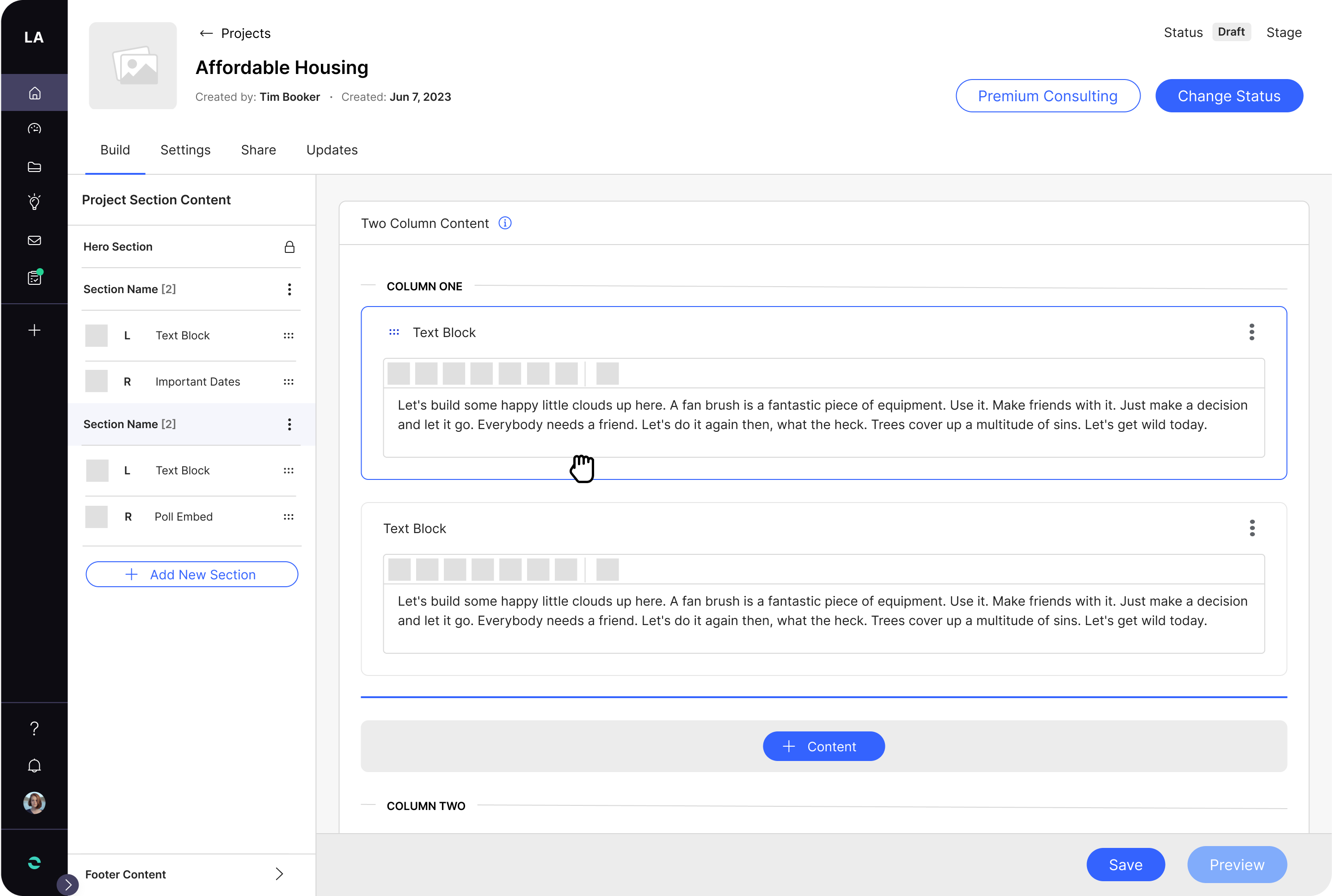Click the three-dot menu on second Section Name [2]

pos(290,424)
